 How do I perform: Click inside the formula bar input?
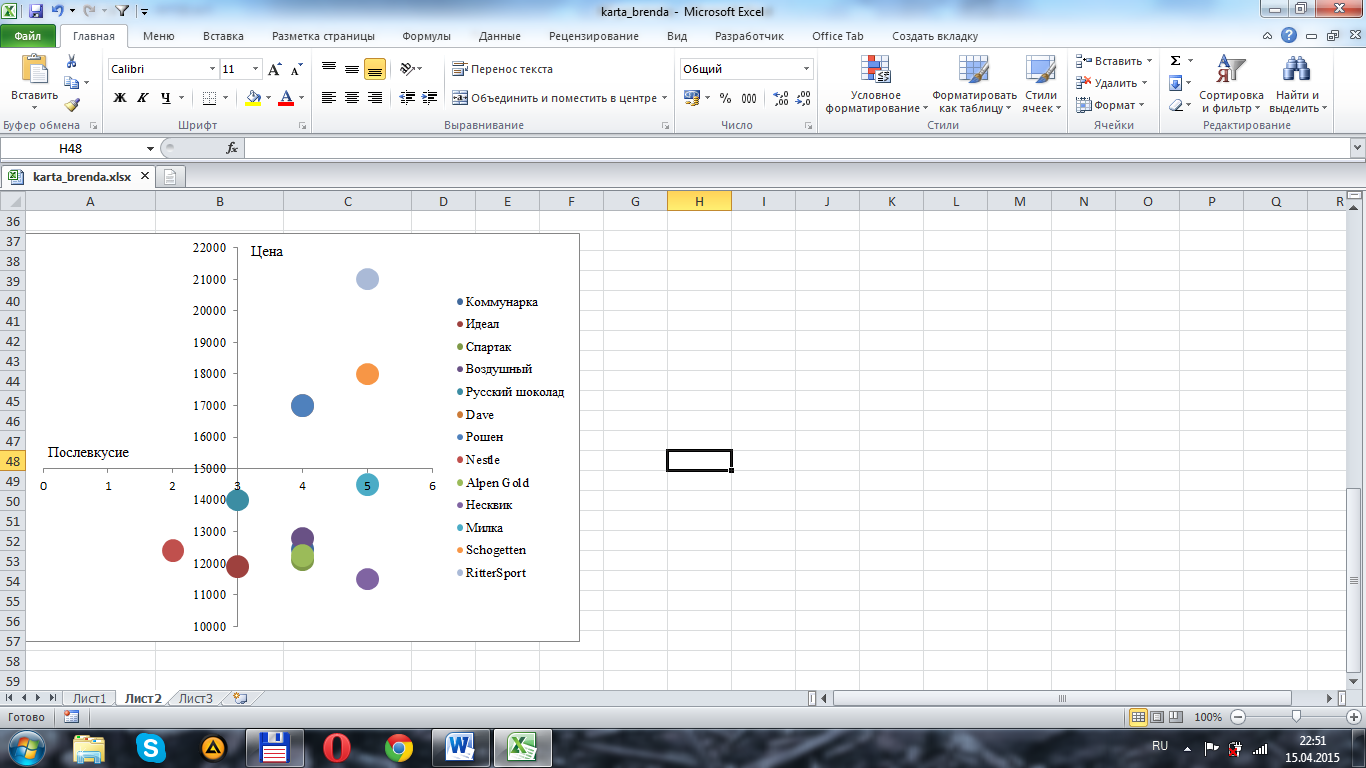click(x=795, y=148)
